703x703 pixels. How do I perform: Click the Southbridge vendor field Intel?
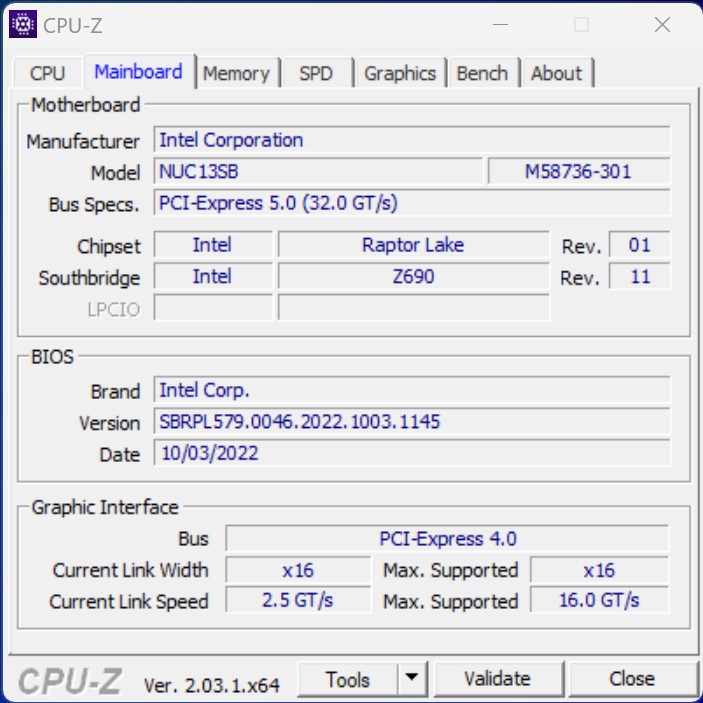click(213, 276)
